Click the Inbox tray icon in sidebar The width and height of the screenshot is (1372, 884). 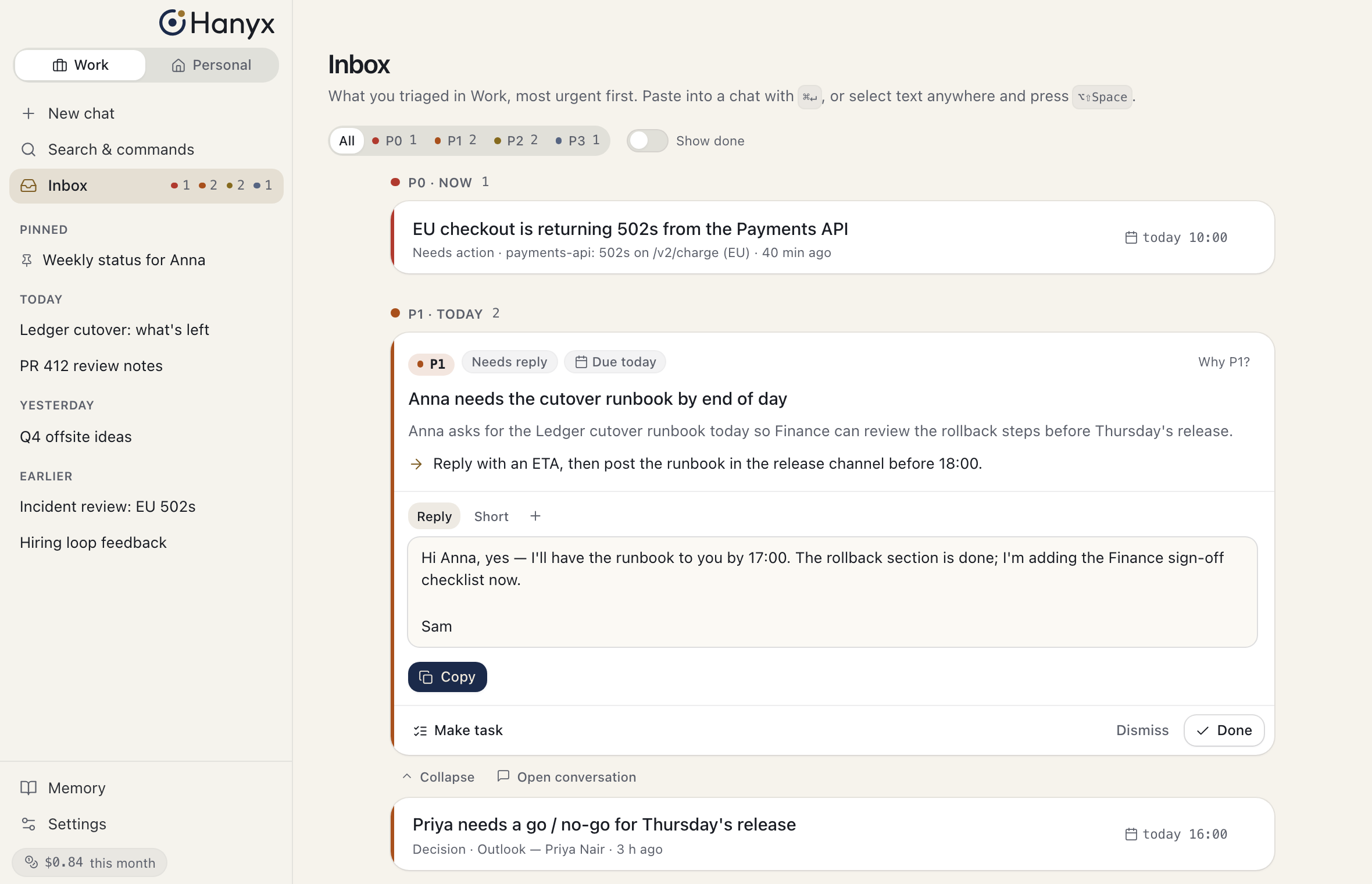click(x=28, y=186)
